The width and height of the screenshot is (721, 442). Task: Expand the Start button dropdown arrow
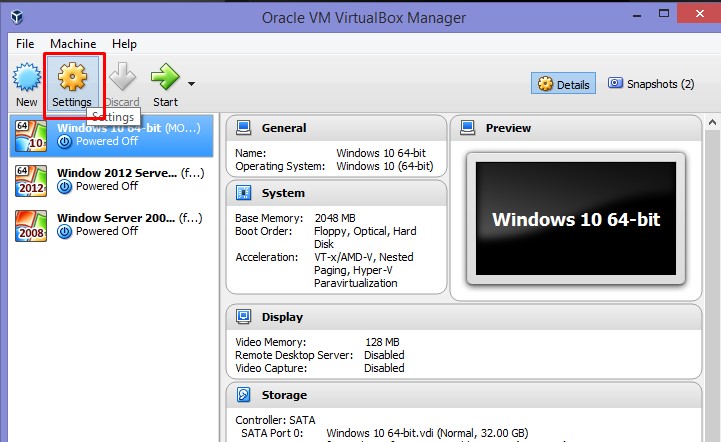(191, 84)
